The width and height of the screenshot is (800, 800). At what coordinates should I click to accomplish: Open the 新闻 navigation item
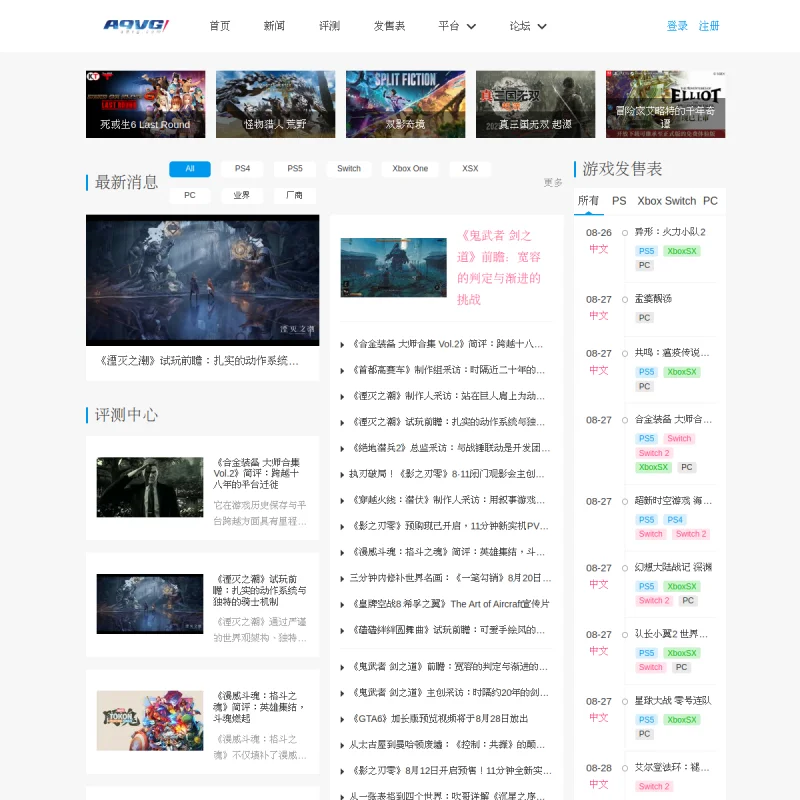[x=274, y=26]
